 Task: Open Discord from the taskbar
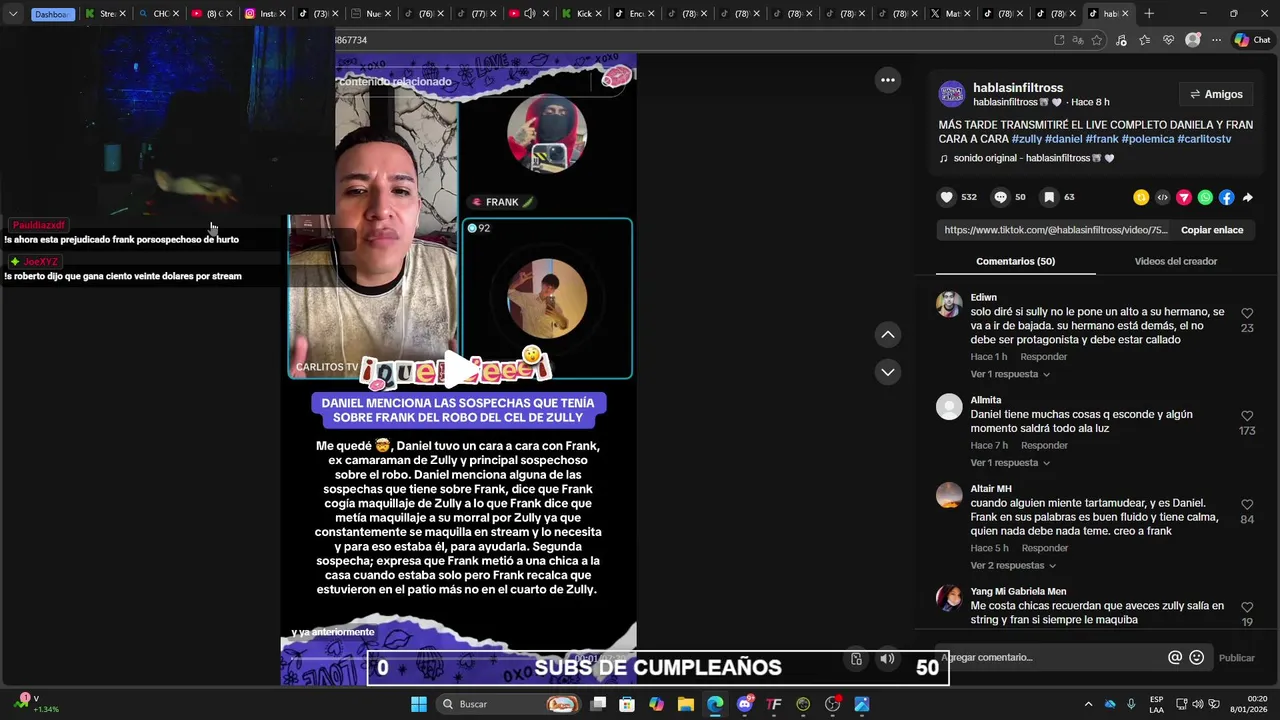point(744,704)
